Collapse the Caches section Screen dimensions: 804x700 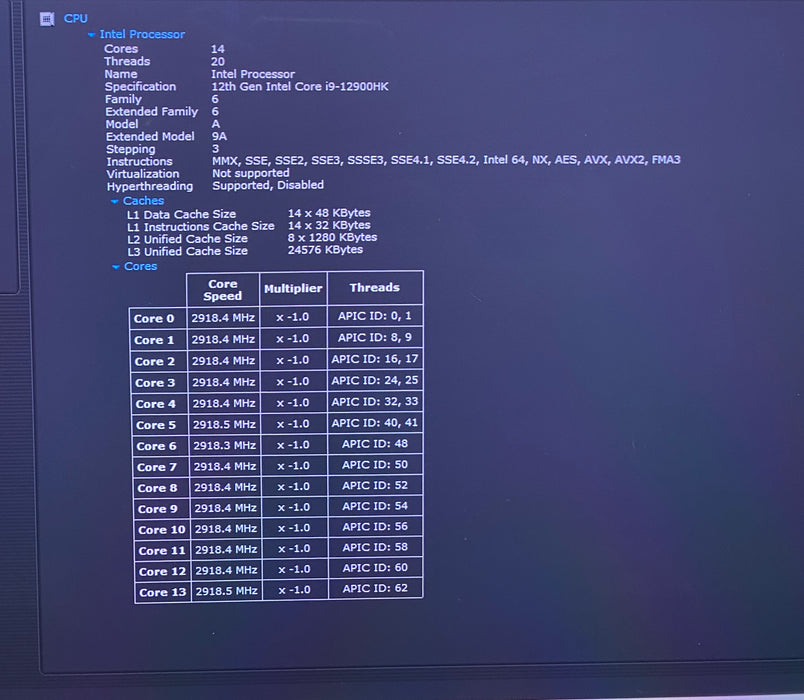click(115, 202)
